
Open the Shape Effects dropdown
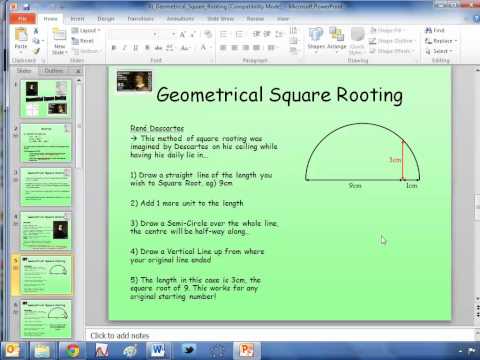tap(392, 51)
